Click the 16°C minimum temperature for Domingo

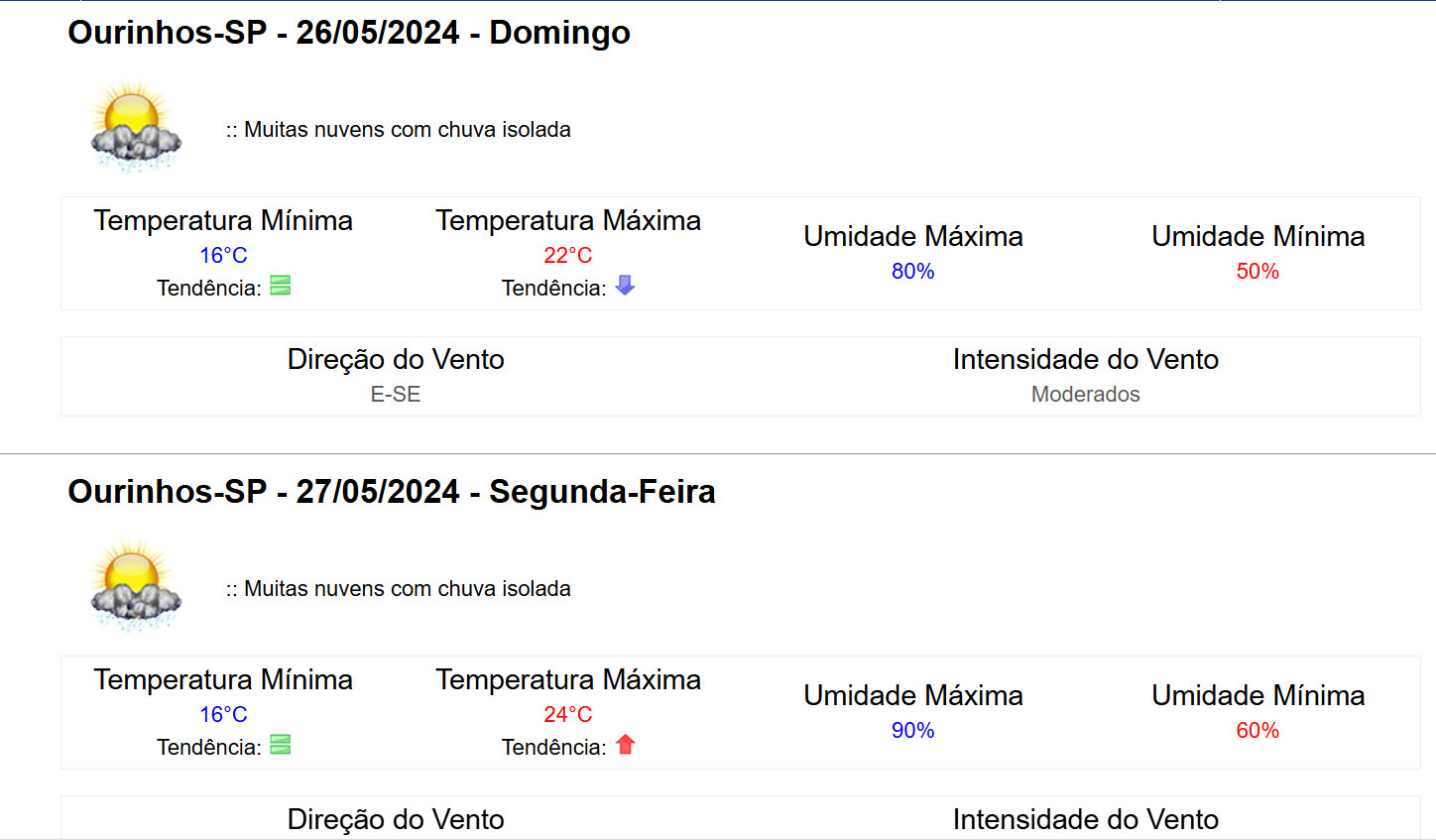click(x=223, y=256)
